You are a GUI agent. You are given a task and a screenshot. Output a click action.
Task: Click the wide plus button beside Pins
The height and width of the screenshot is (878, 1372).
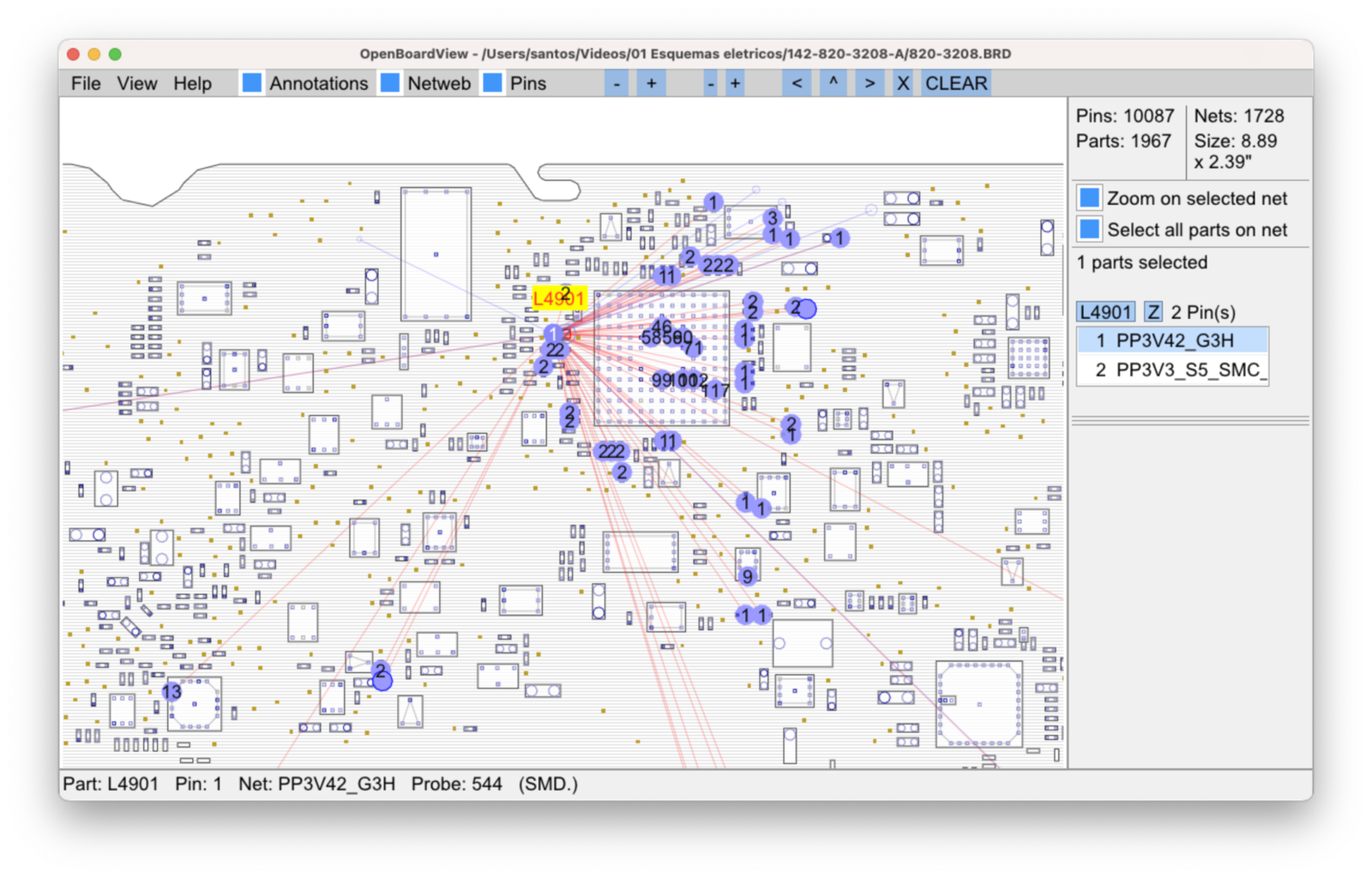click(651, 83)
